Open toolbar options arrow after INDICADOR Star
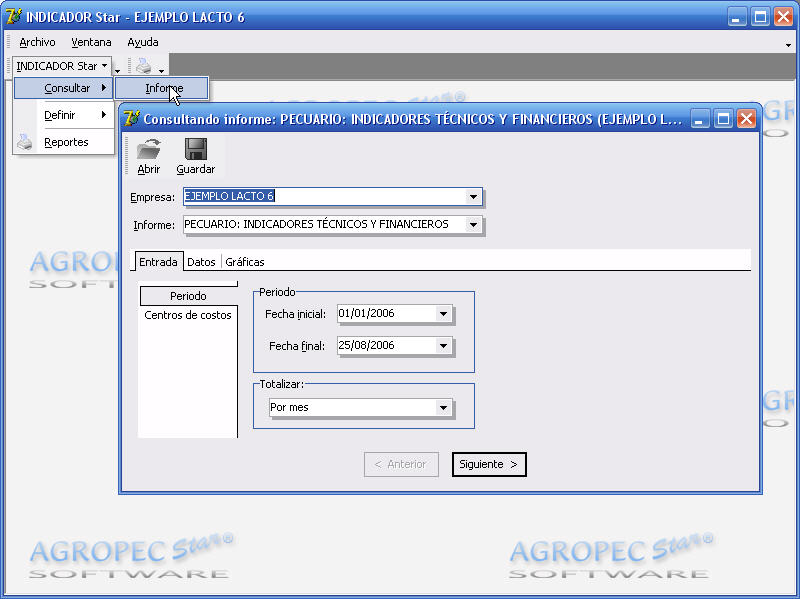This screenshot has height=599, width=800. [117, 70]
